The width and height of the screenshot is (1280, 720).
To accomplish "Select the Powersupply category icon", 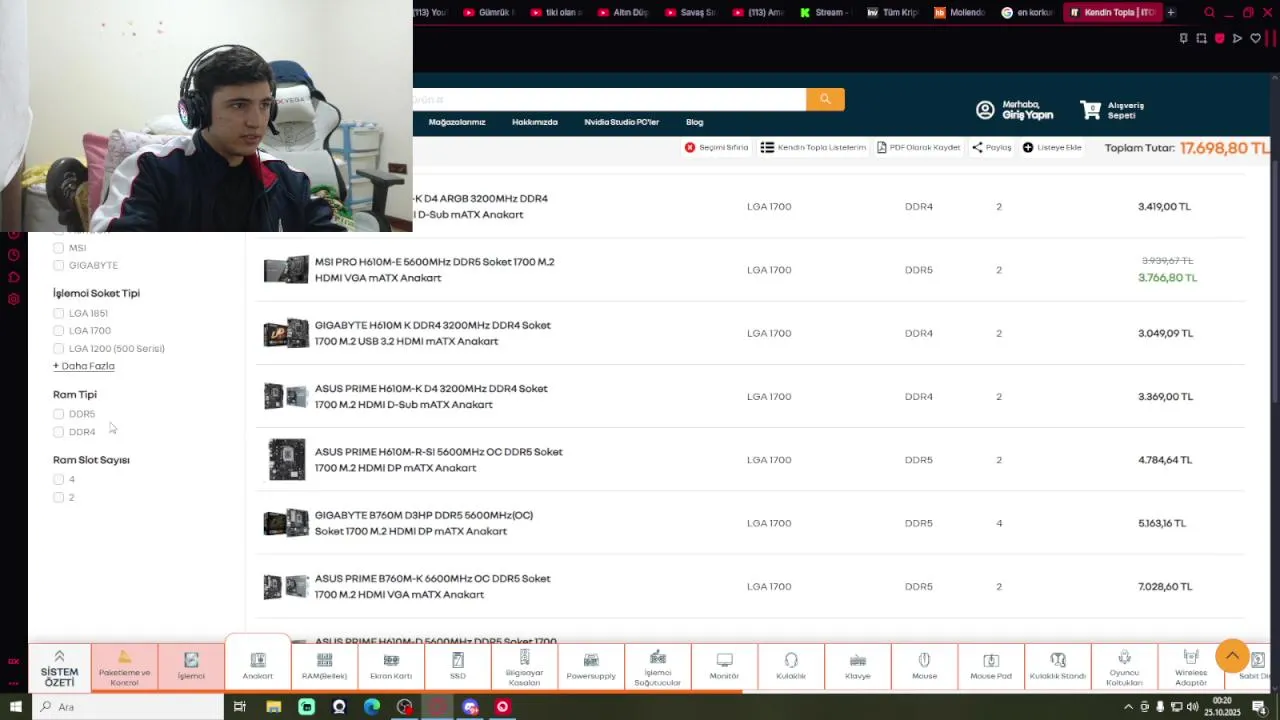I will [x=591, y=660].
